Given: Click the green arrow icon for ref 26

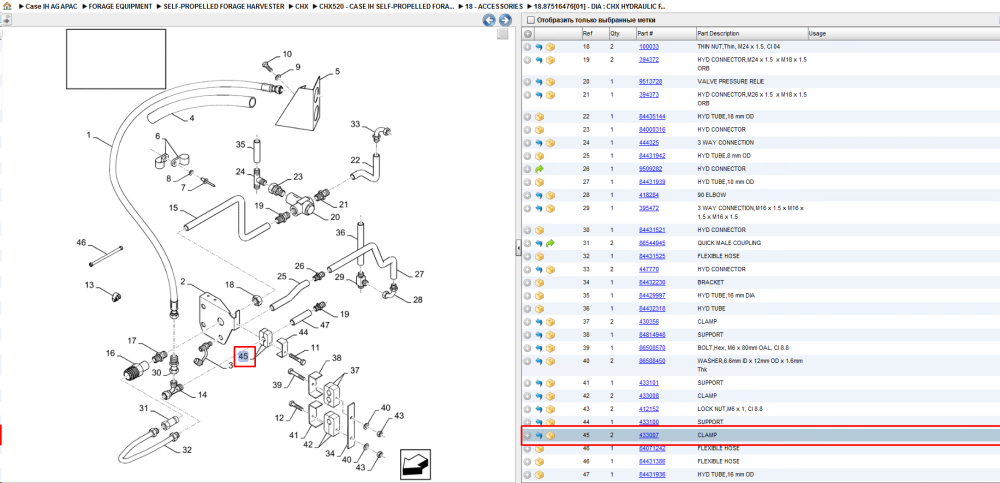Looking at the screenshot, I should 539,169.
